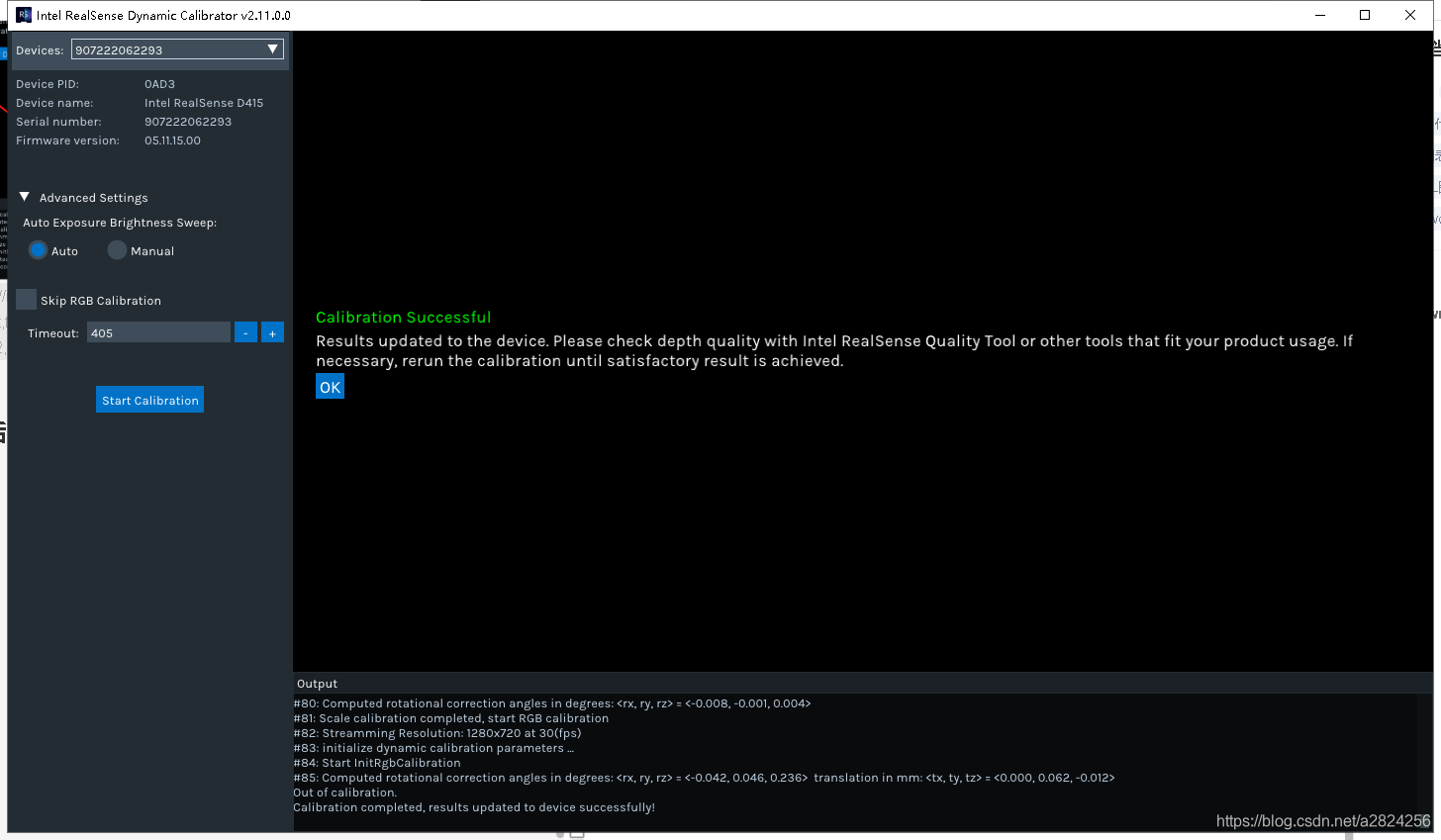This screenshot has height=840, width=1441.
Task: Click OK to dismiss calibration result
Action: coord(330,387)
